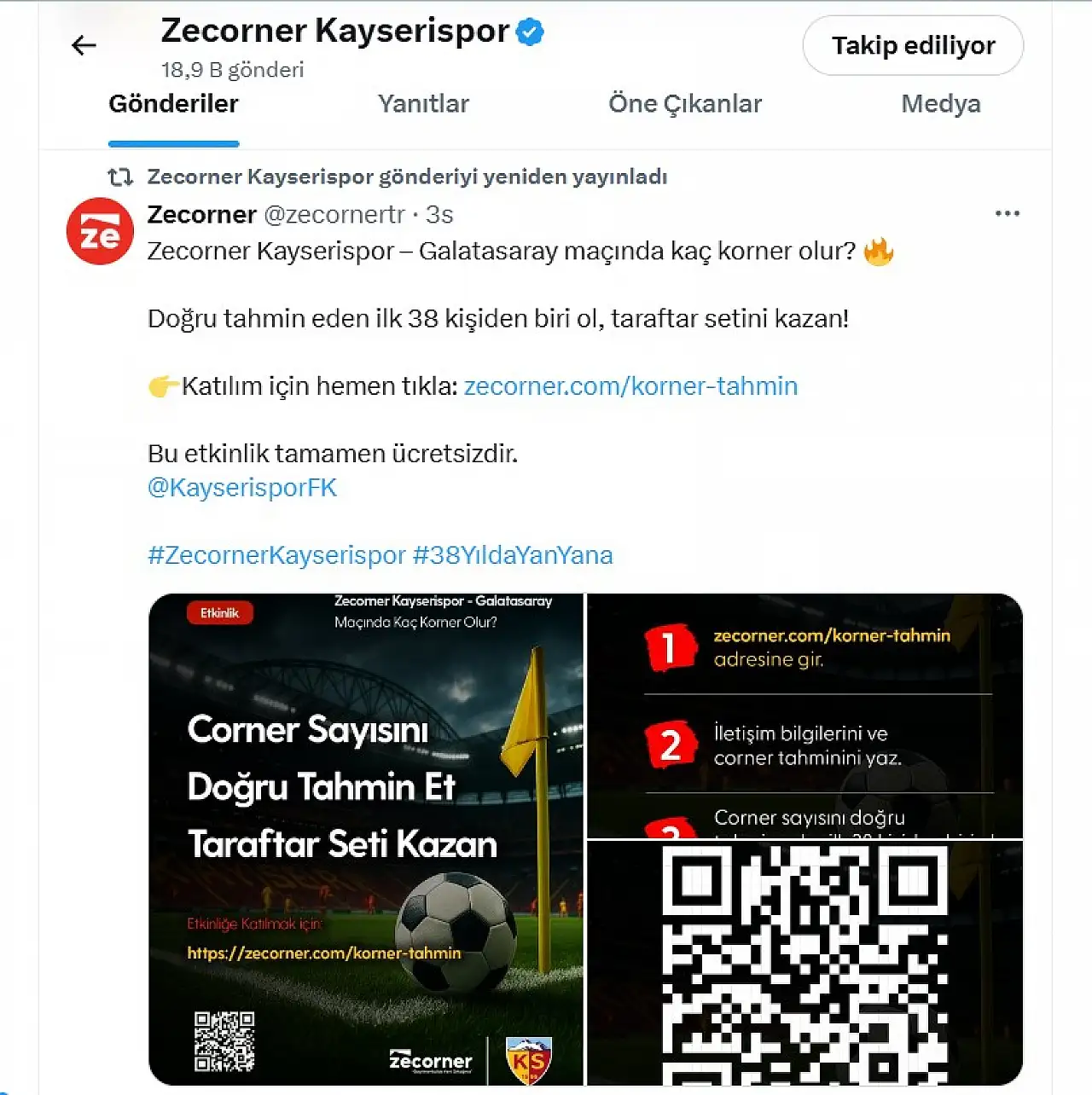Click the 3s post timestamp
1092x1095 pixels.
click(439, 215)
